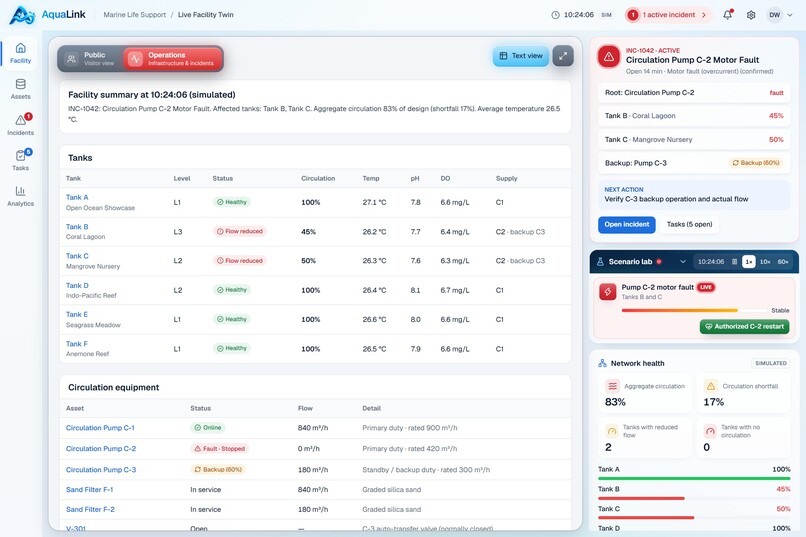Click the AquaLink logo icon
The width and height of the screenshot is (806, 537).
(x=22, y=15)
